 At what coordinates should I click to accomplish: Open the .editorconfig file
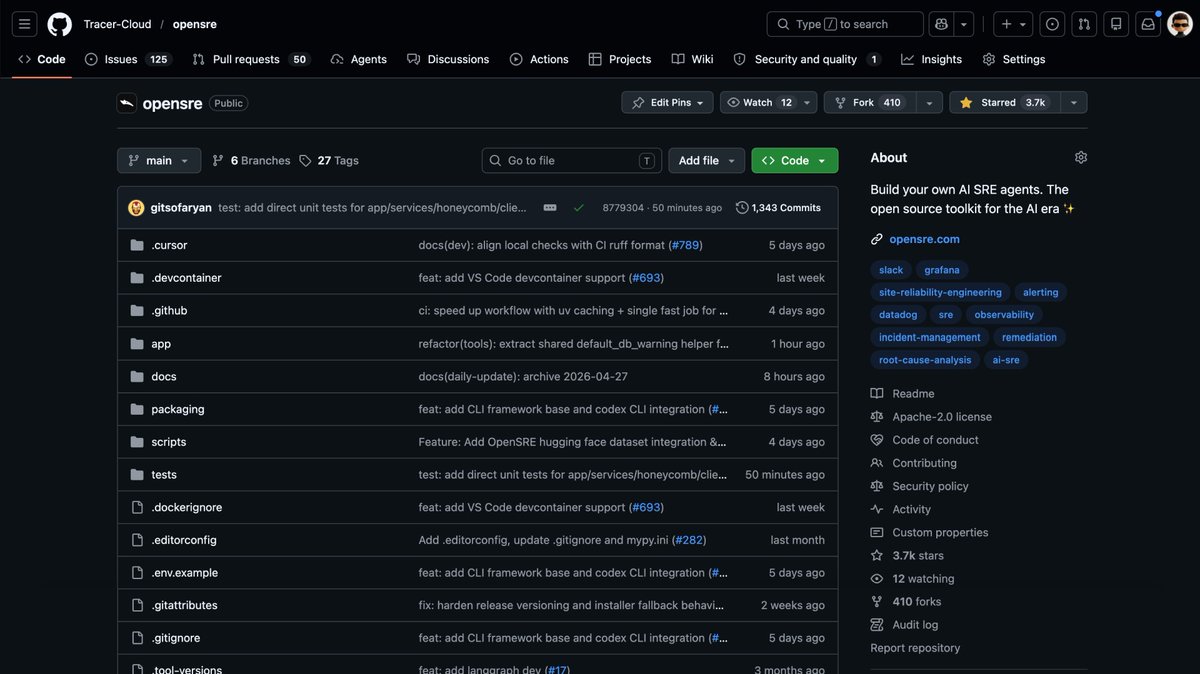[x=184, y=540]
